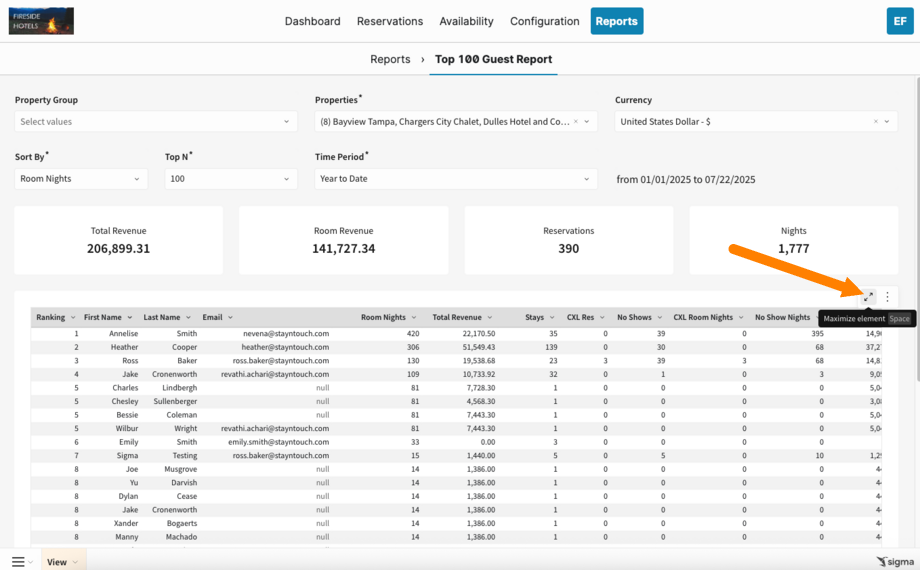Open the Time Period dropdown
Viewport: 920px width, 570px height.
pyautogui.click(x=456, y=178)
